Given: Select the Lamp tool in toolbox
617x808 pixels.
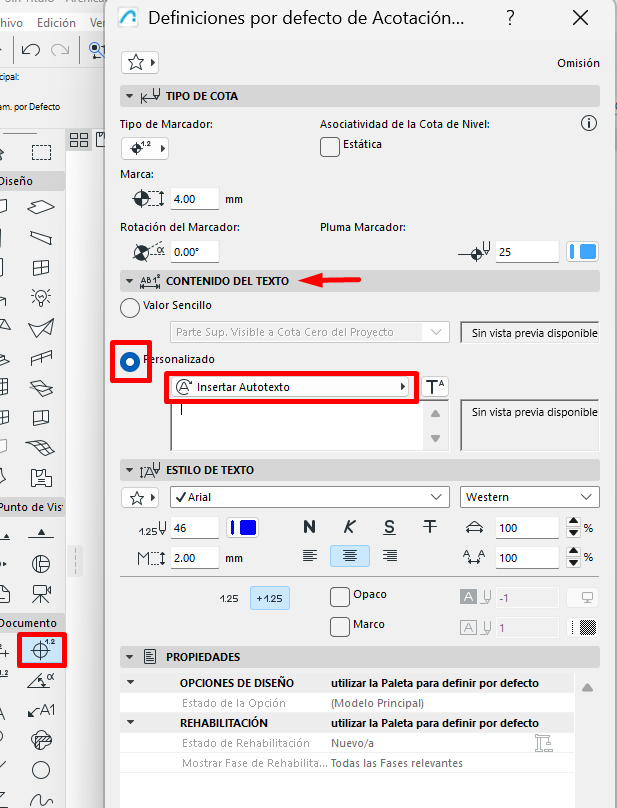Looking at the screenshot, I should click(41, 296).
